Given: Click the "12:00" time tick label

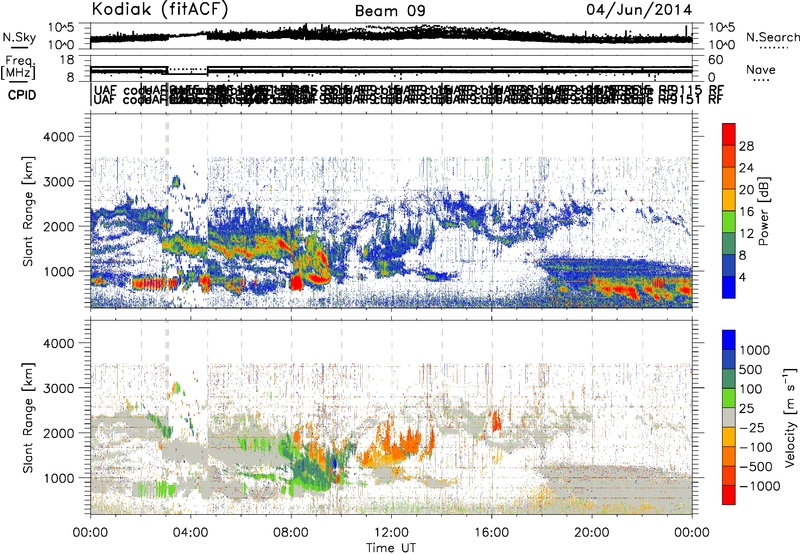Looking at the screenshot, I should [391, 533].
